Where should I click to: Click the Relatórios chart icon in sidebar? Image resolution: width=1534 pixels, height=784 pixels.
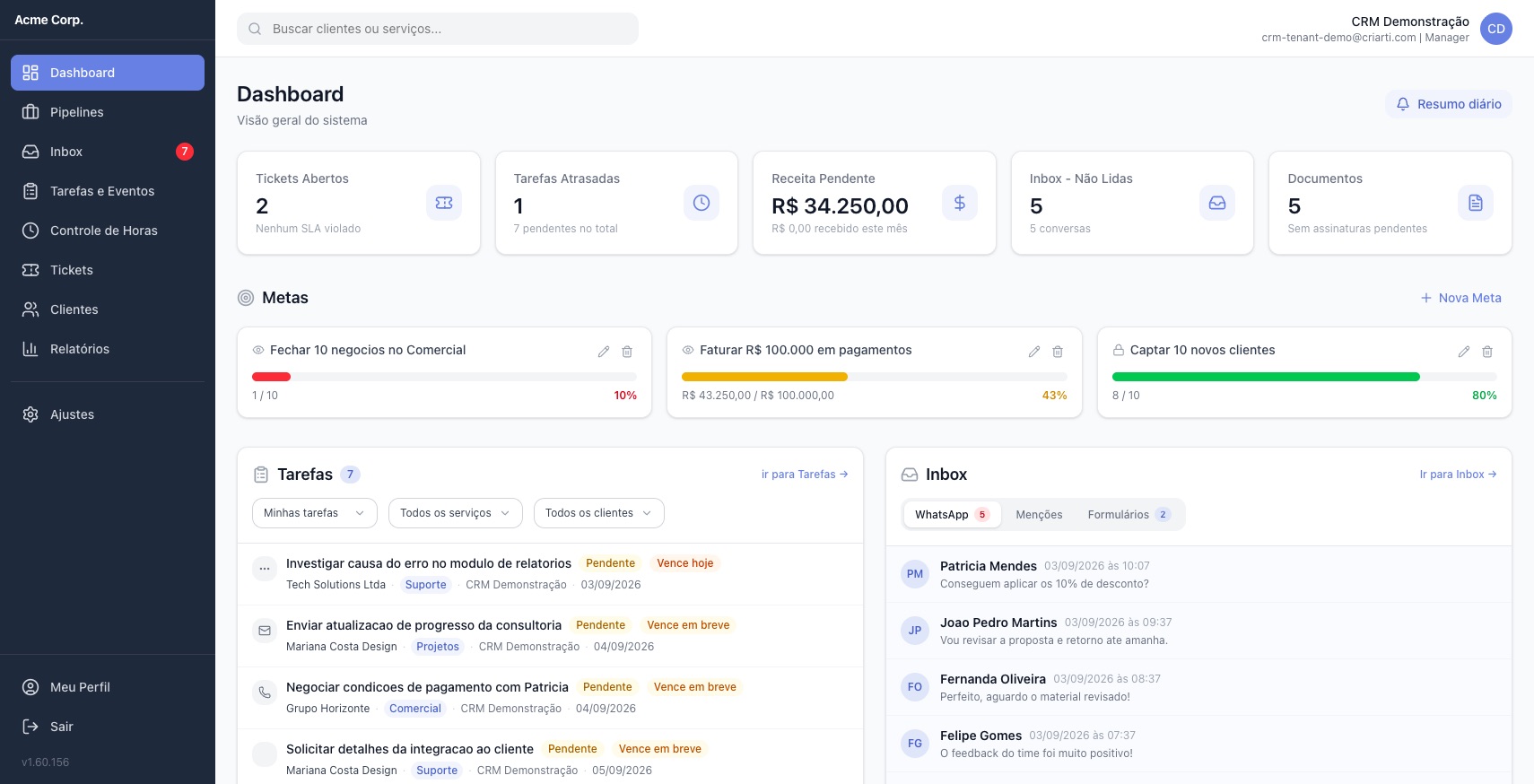tap(31, 349)
